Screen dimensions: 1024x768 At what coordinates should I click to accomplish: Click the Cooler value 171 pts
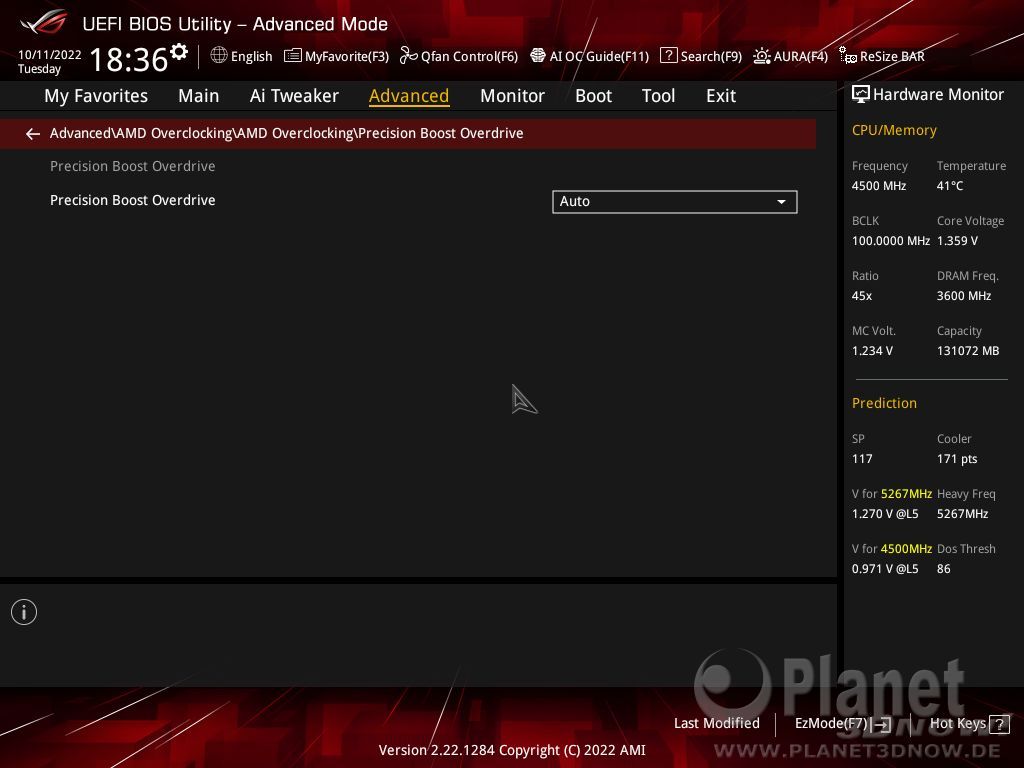(957, 459)
